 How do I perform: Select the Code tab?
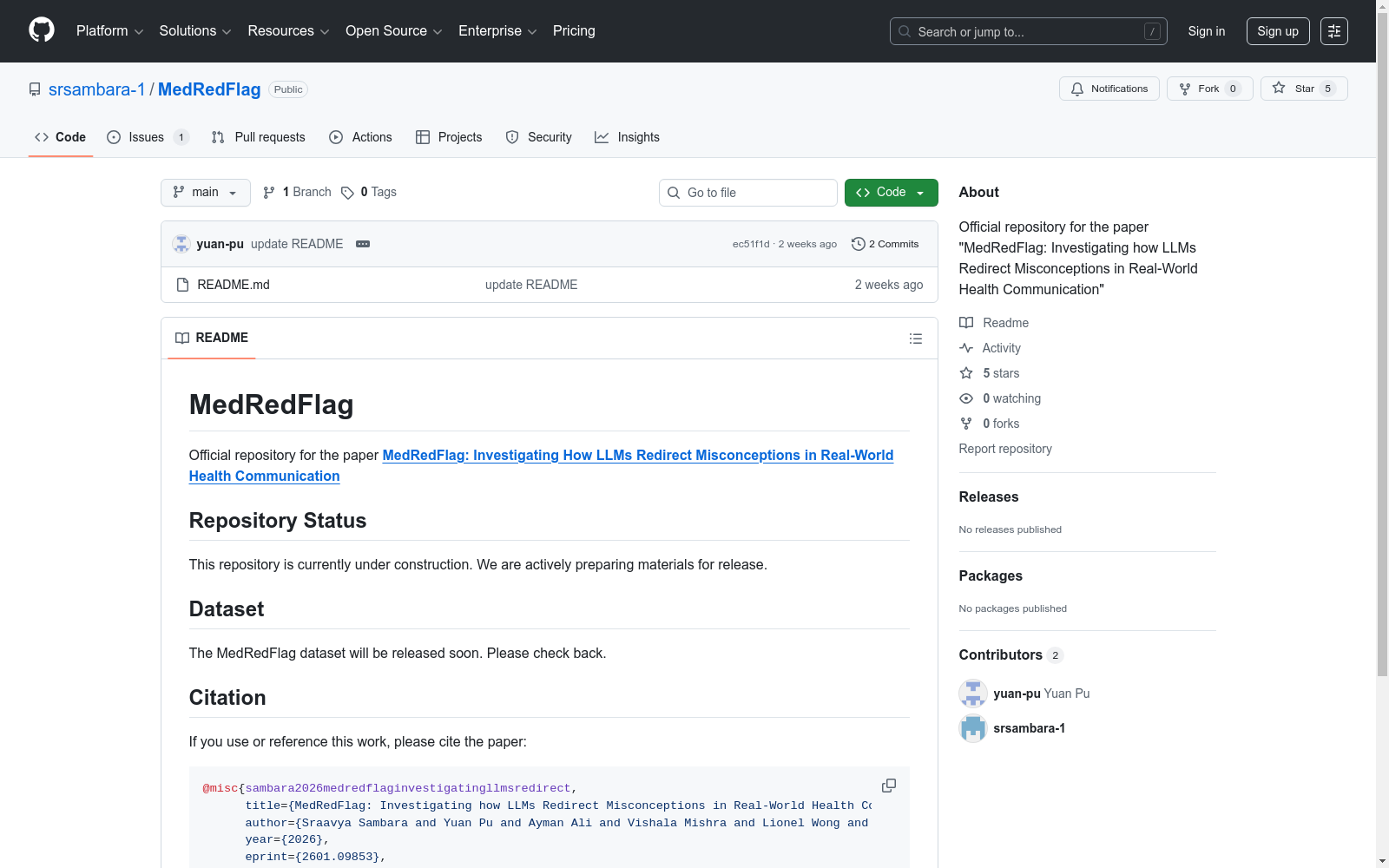[x=61, y=137]
